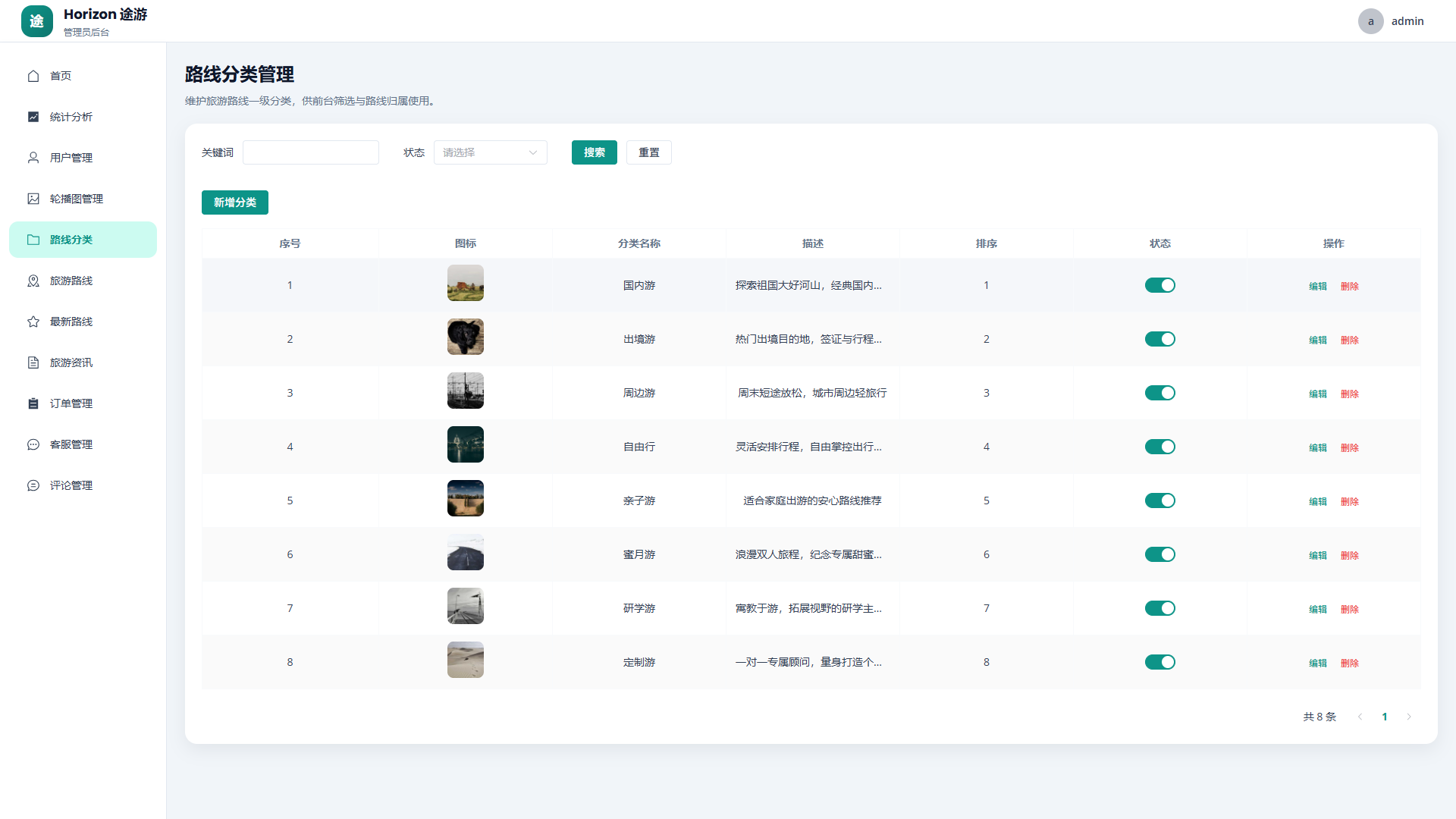Click the image icon for 轮播图管理
This screenshot has width=1456, height=819.
click(x=33, y=199)
